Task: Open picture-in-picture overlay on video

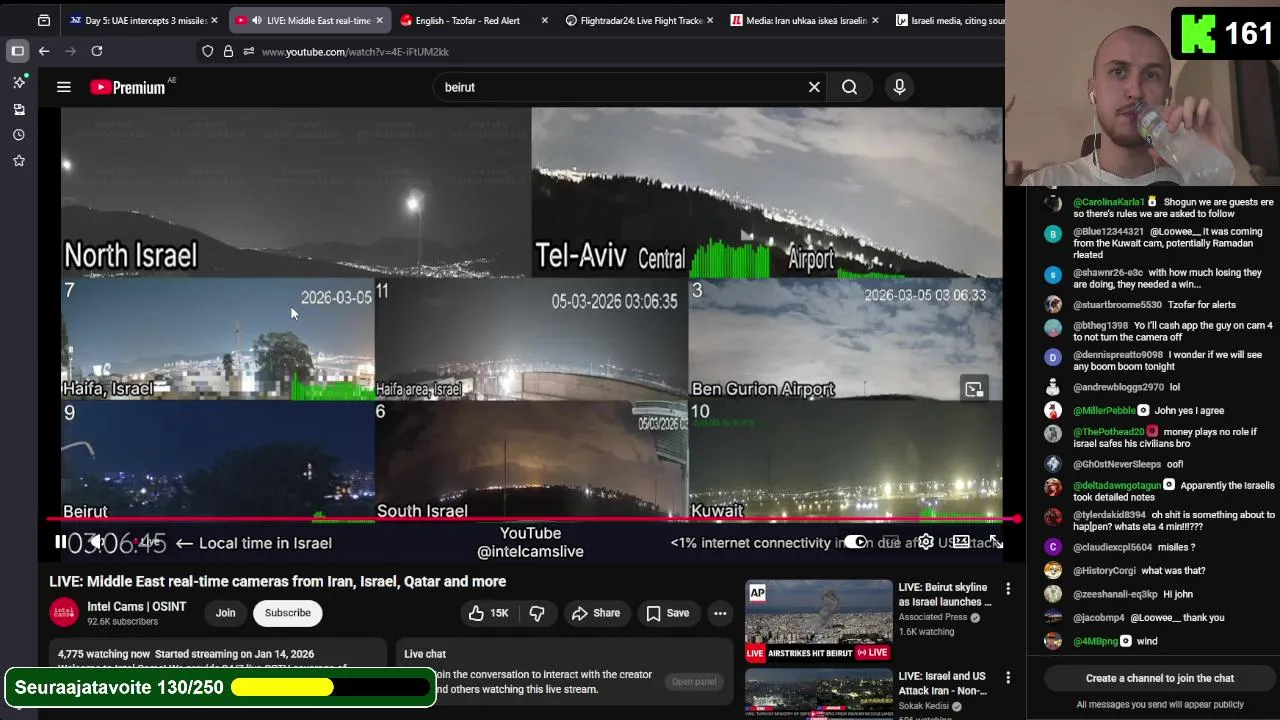Action: (974, 389)
